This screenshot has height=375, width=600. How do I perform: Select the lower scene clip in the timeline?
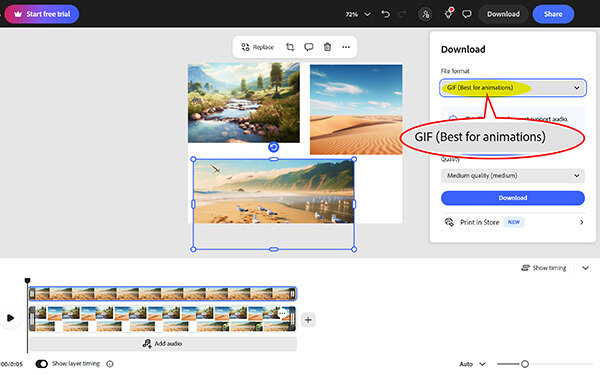point(162,319)
